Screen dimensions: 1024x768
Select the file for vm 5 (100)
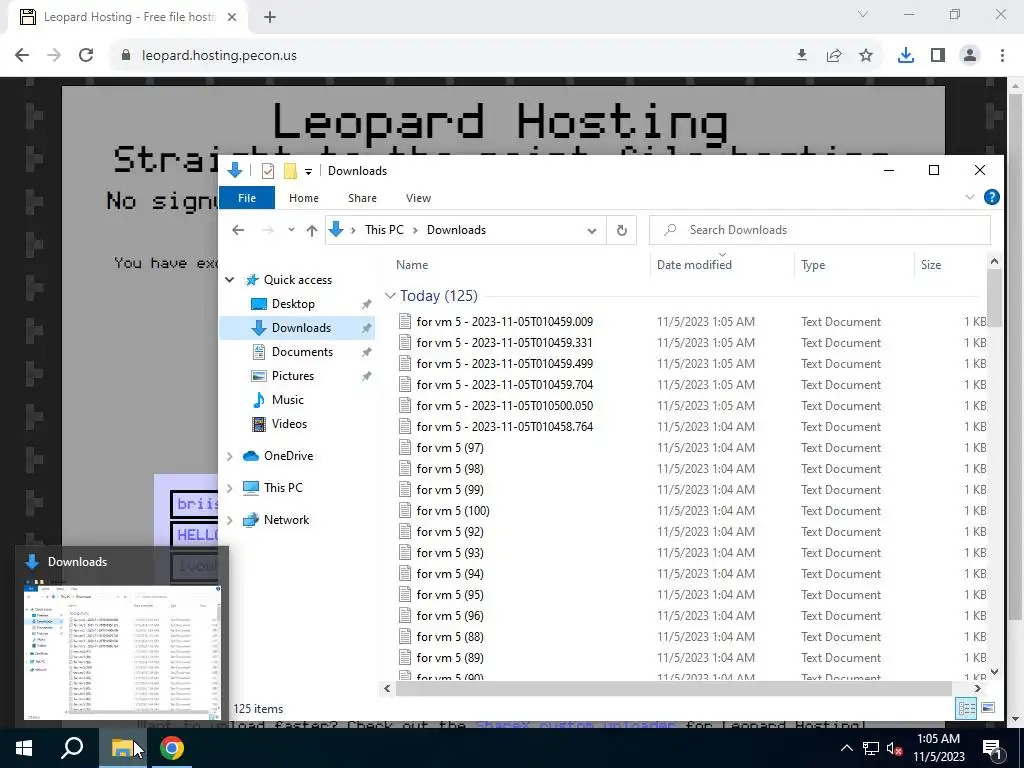(453, 511)
